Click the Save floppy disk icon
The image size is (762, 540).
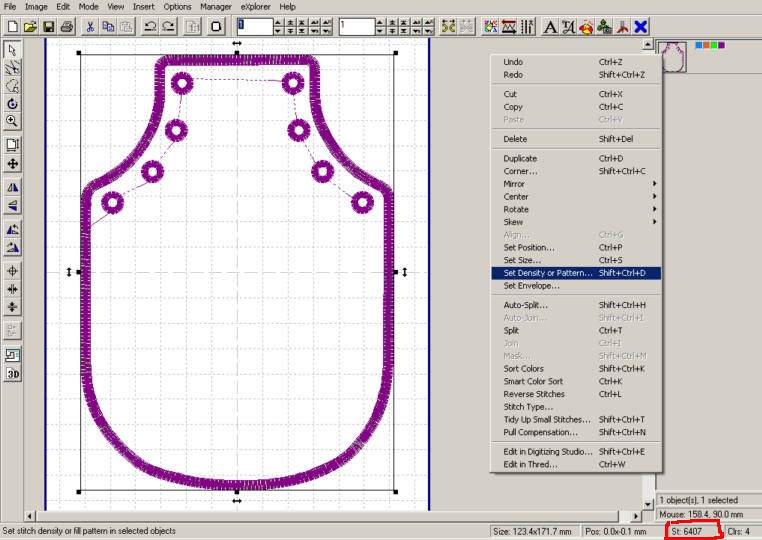48,26
